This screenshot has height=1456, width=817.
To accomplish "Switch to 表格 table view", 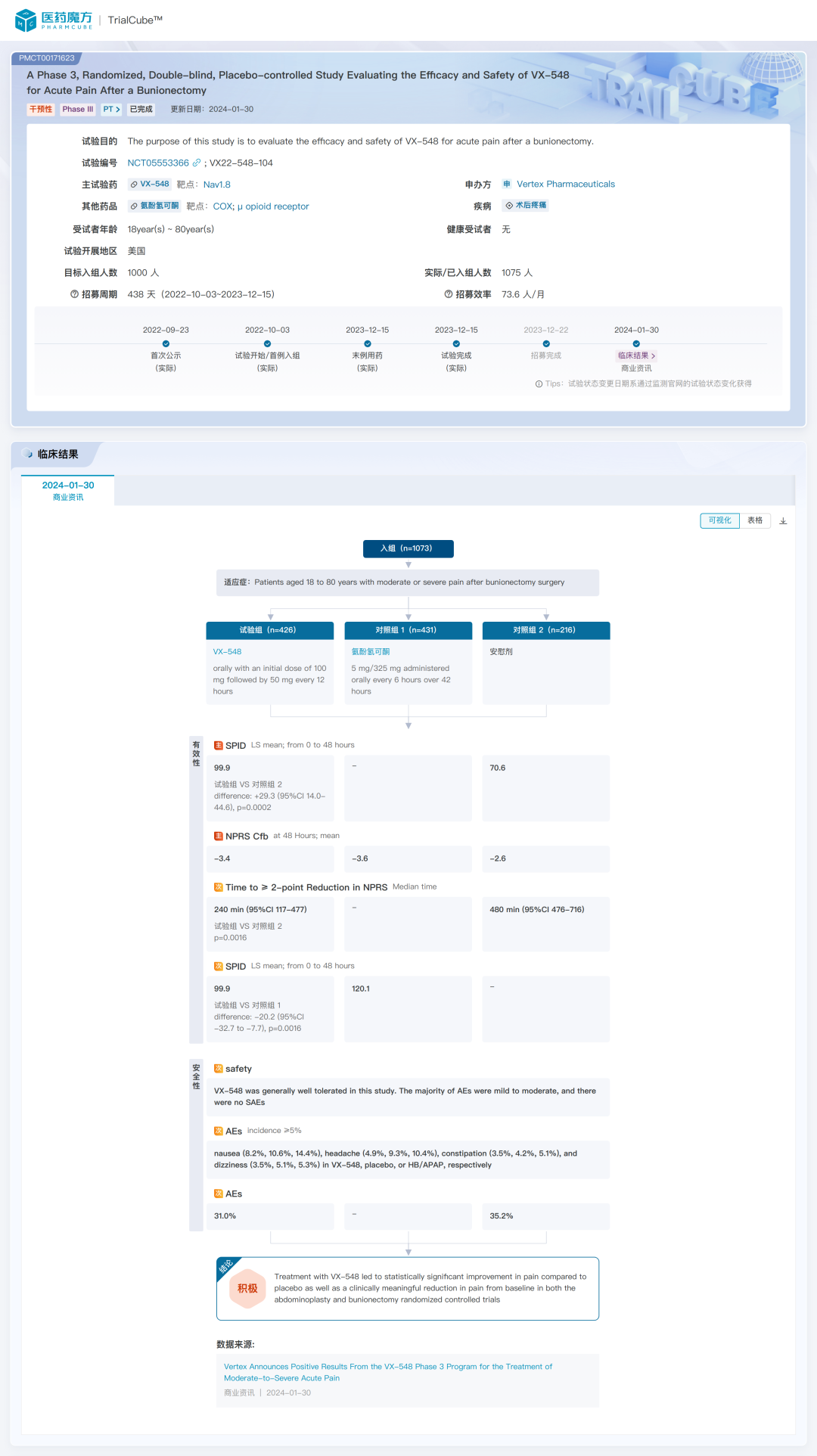I will (755, 520).
